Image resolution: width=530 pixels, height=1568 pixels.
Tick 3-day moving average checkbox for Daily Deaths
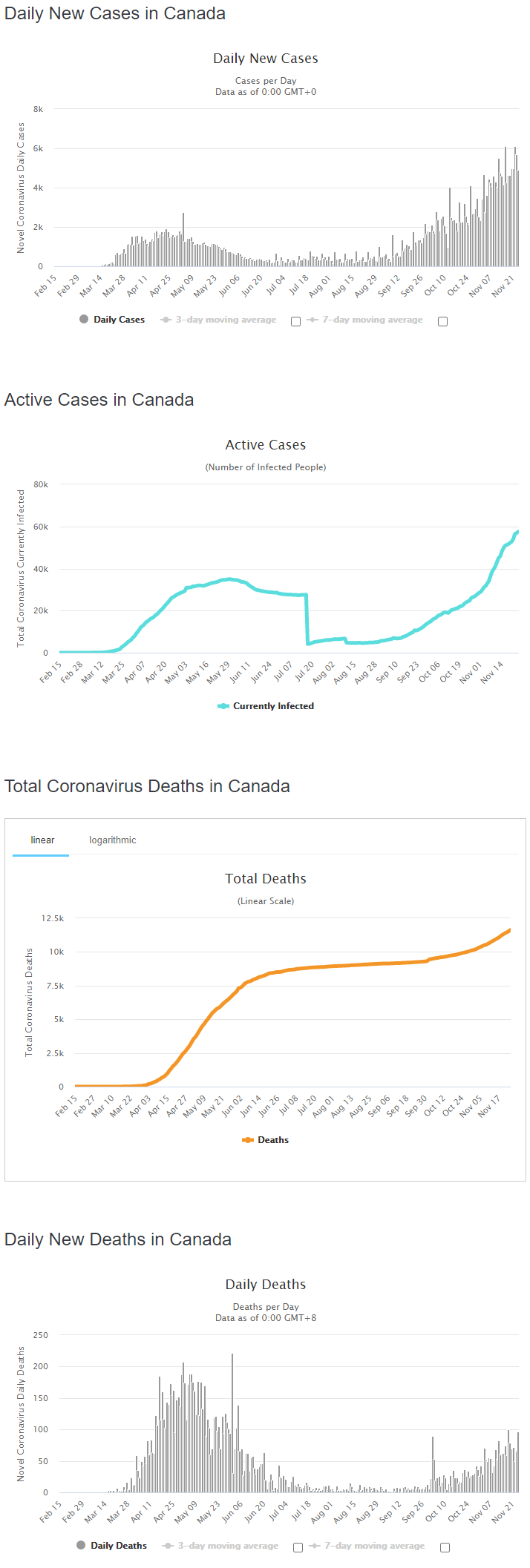tap(298, 1547)
